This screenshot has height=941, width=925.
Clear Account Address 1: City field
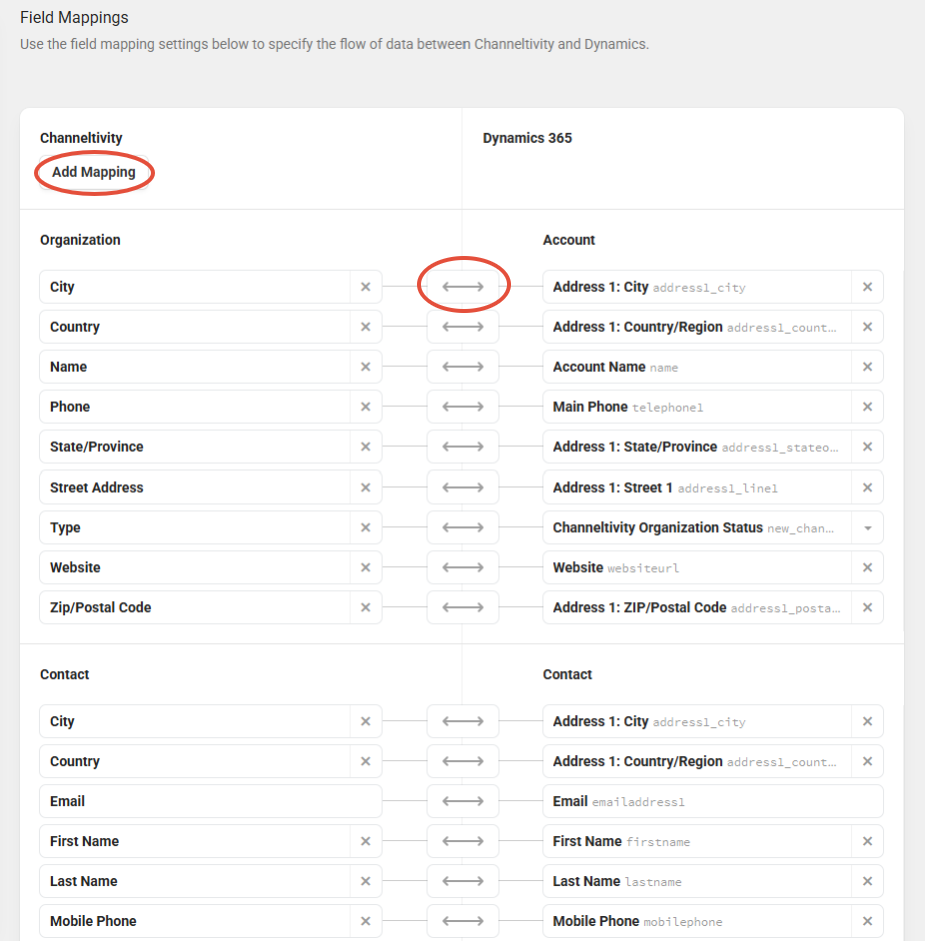867,287
